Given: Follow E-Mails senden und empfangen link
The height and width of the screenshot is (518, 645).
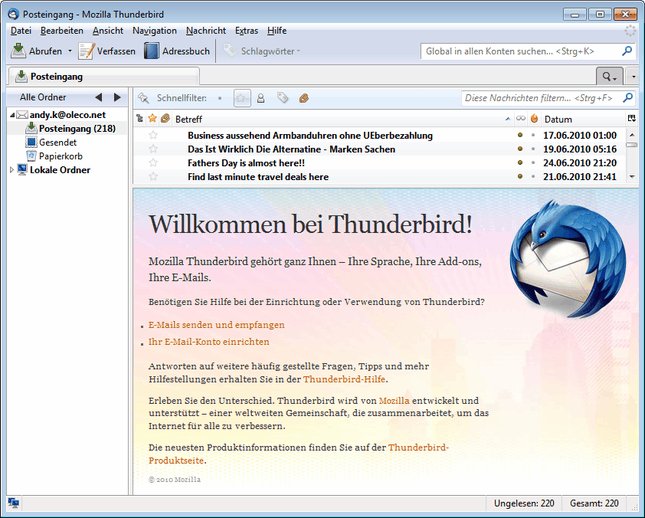Looking at the screenshot, I should point(216,325).
